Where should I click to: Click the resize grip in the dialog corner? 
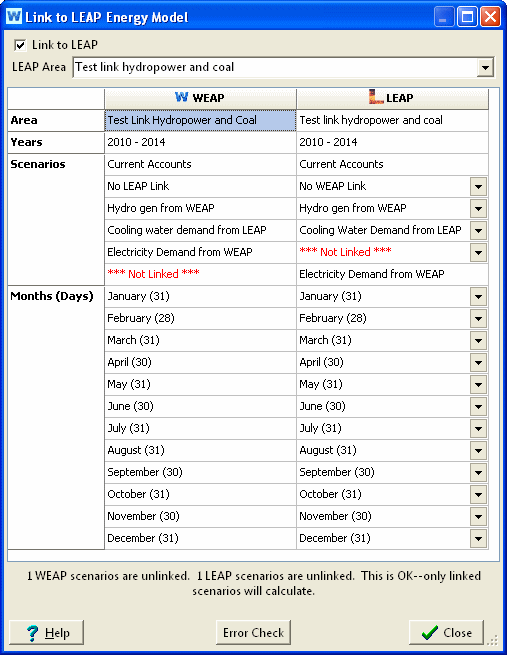coord(493,640)
